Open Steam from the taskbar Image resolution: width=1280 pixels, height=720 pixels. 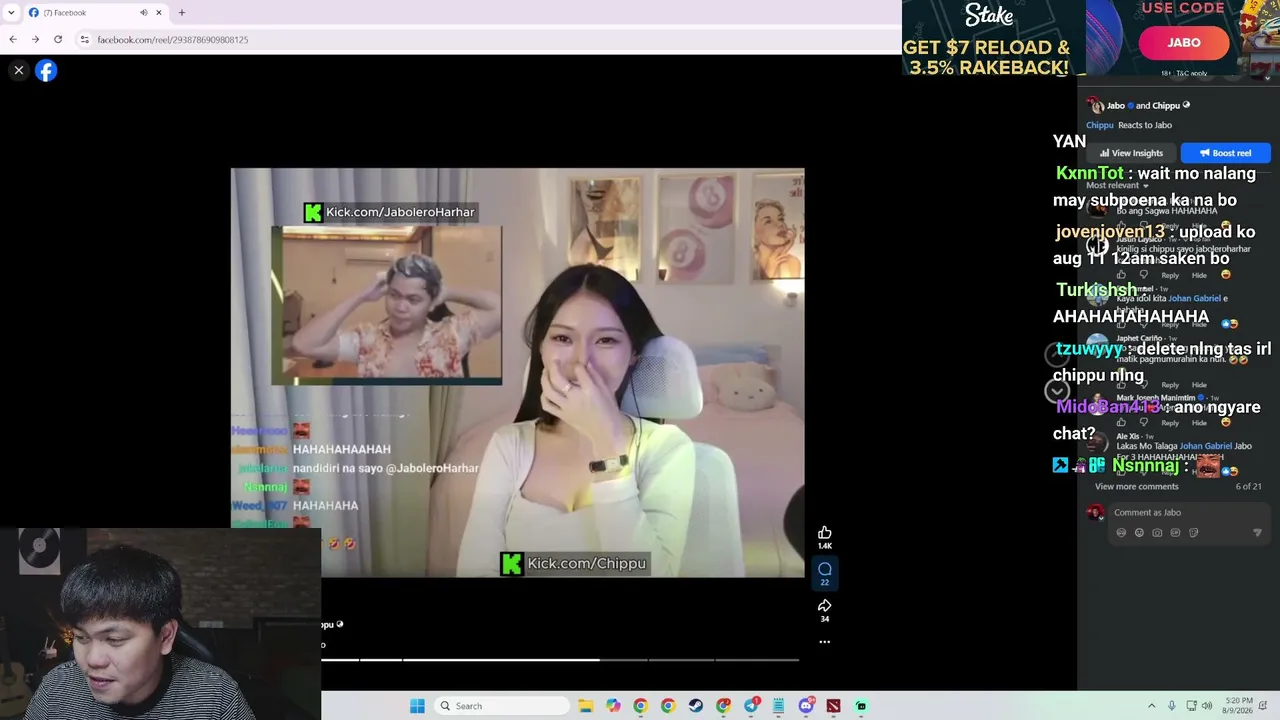pyautogui.click(x=695, y=706)
